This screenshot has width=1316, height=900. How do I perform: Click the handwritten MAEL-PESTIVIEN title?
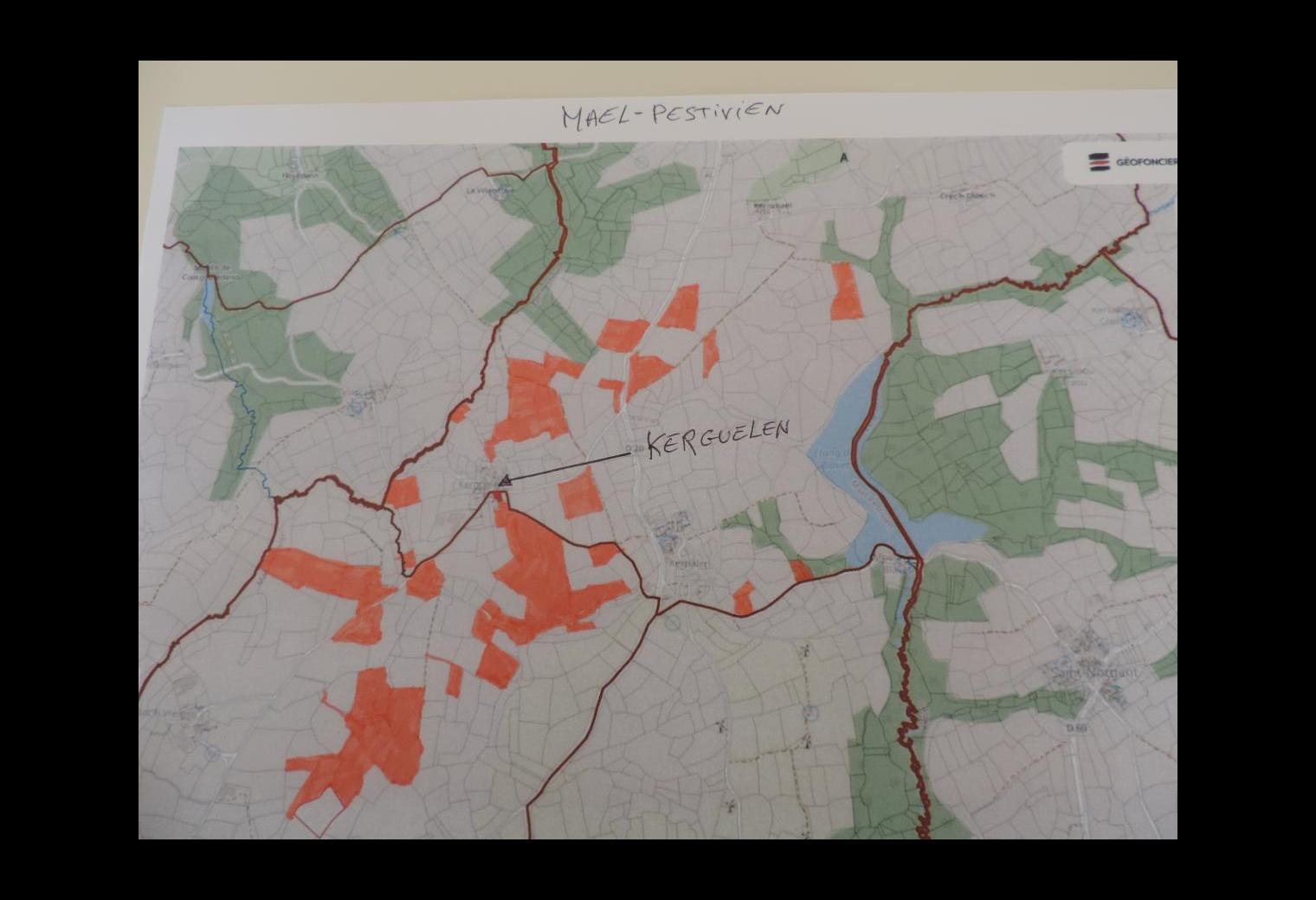(x=672, y=113)
